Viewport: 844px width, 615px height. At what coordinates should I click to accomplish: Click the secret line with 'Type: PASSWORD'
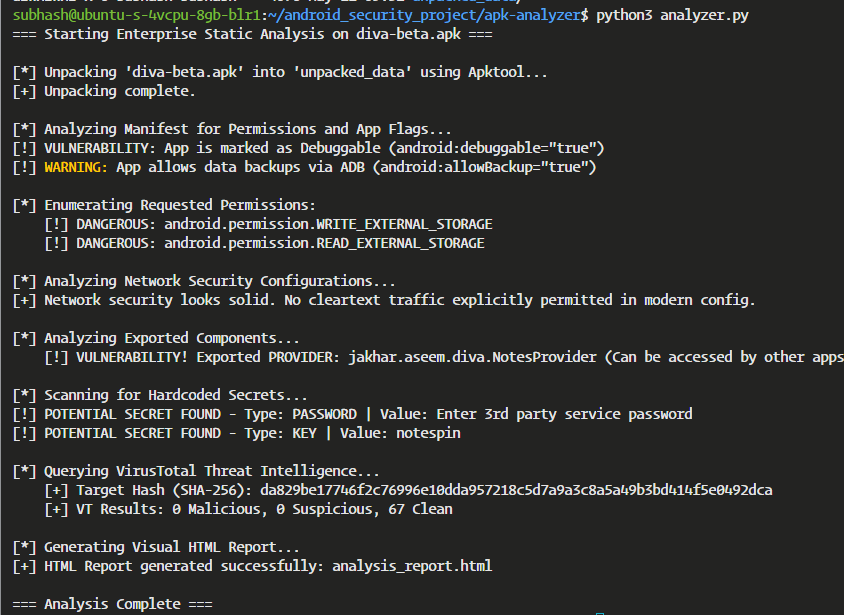pyautogui.click(x=353, y=414)
